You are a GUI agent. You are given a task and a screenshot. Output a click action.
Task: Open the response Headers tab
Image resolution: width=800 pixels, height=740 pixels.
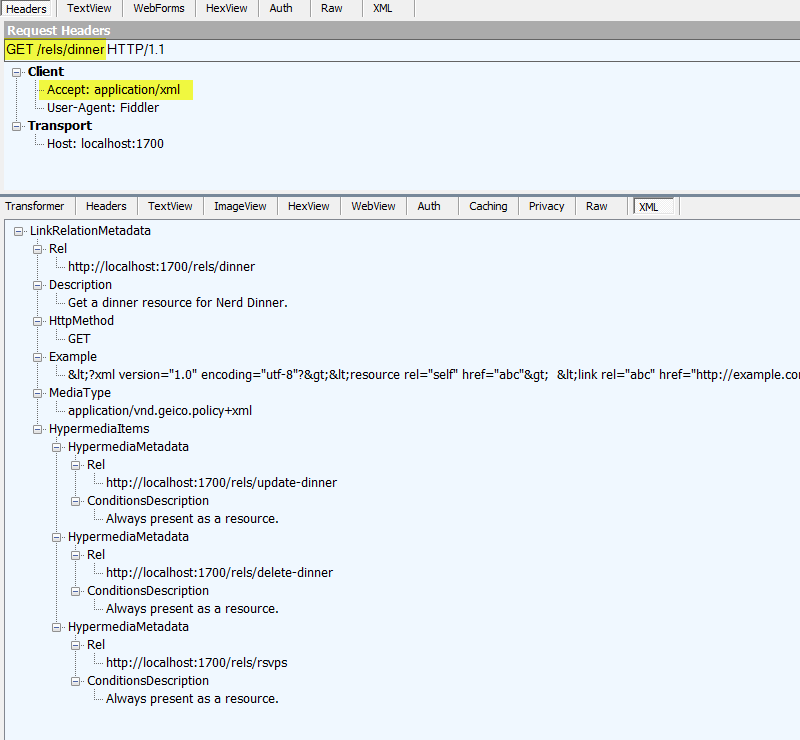click(x=106, y=206)
